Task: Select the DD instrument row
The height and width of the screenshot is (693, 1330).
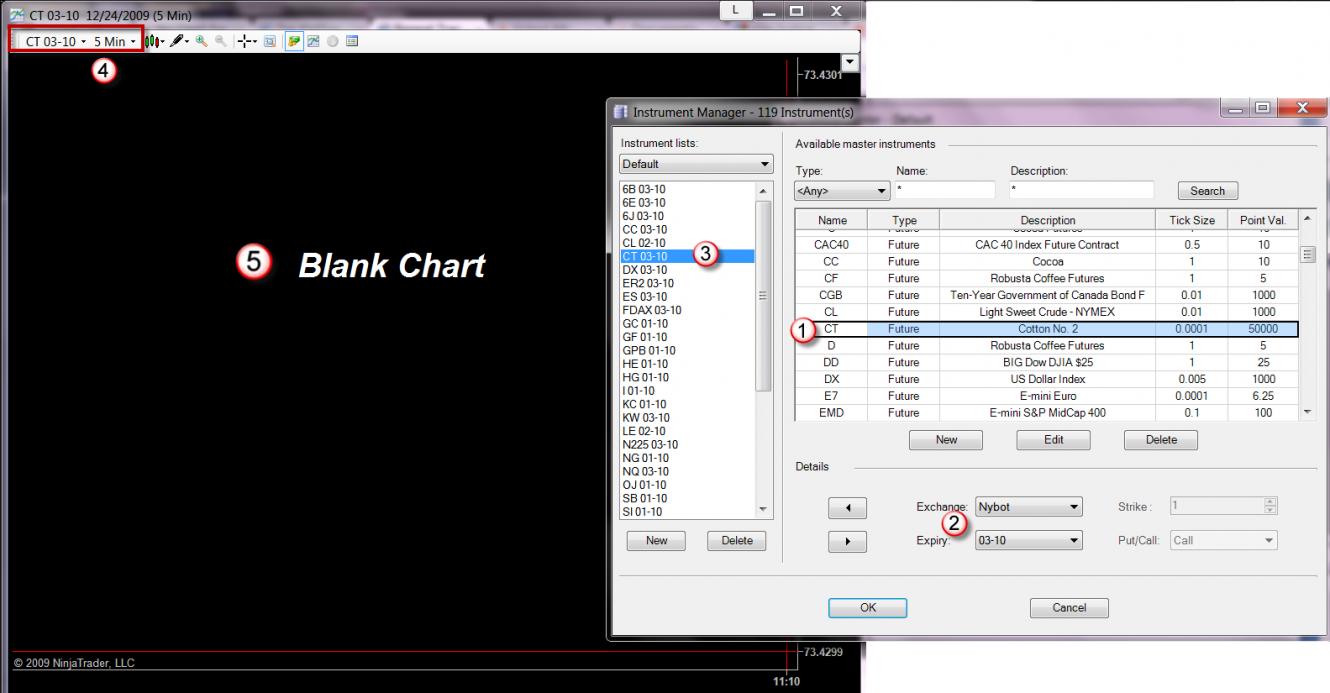Action: [1046, 362]
